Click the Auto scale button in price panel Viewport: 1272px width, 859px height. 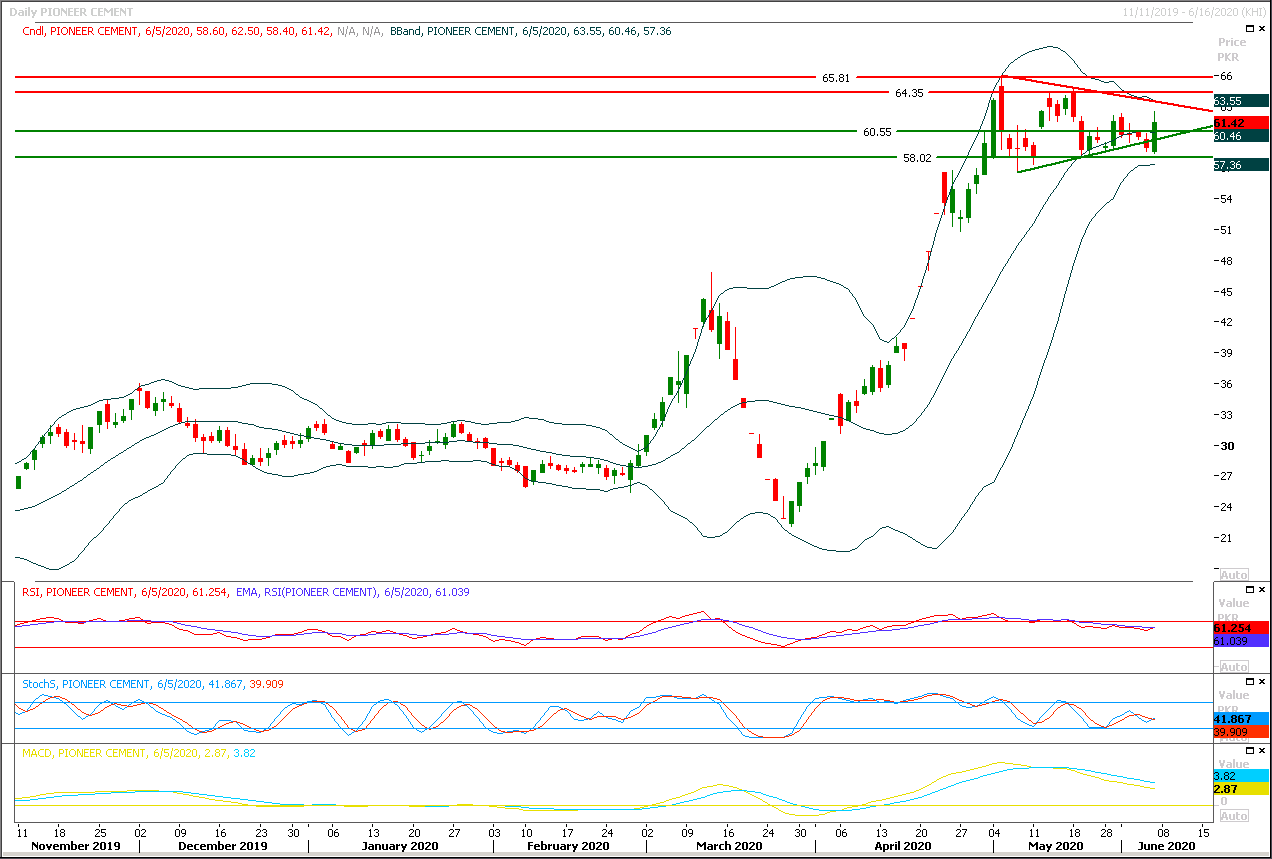tap(1233, 576)
